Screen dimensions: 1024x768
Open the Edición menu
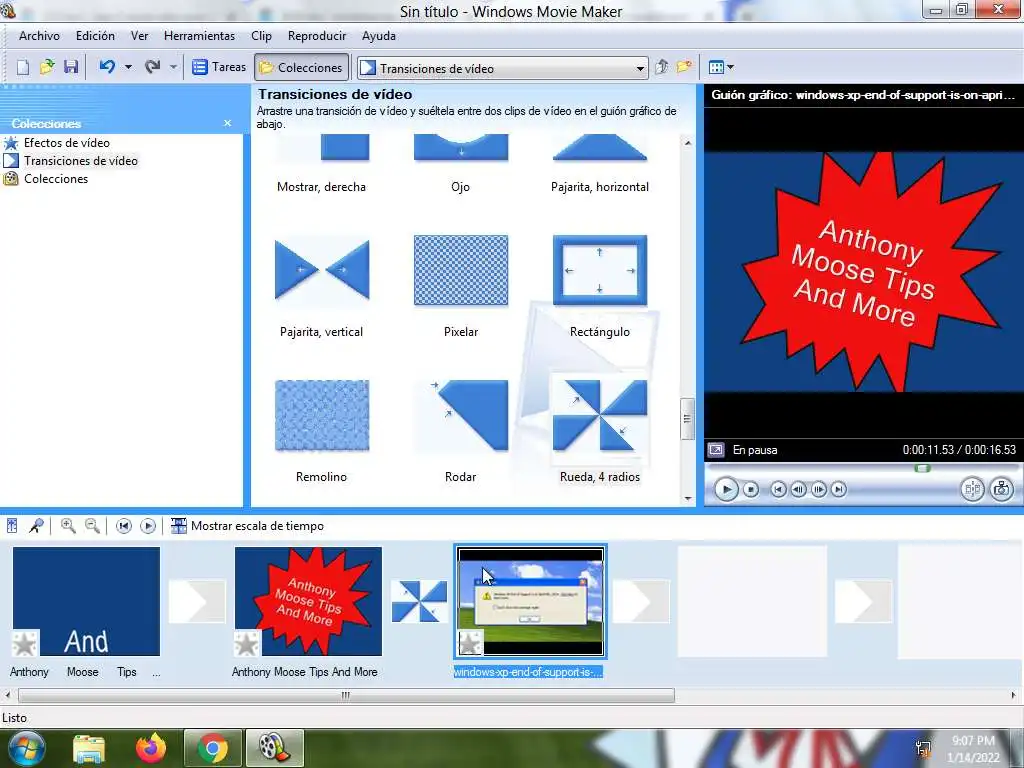pyautogui.click(x=95, y=36)
